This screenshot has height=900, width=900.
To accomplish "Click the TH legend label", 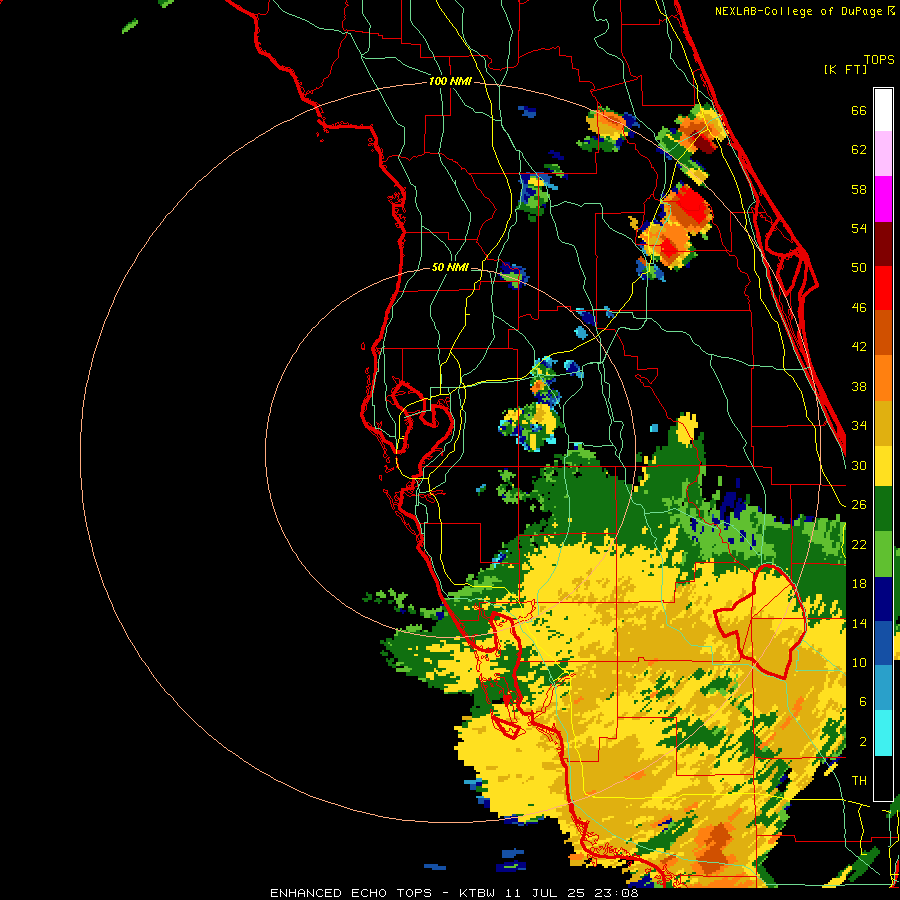I will pos(859,781).
